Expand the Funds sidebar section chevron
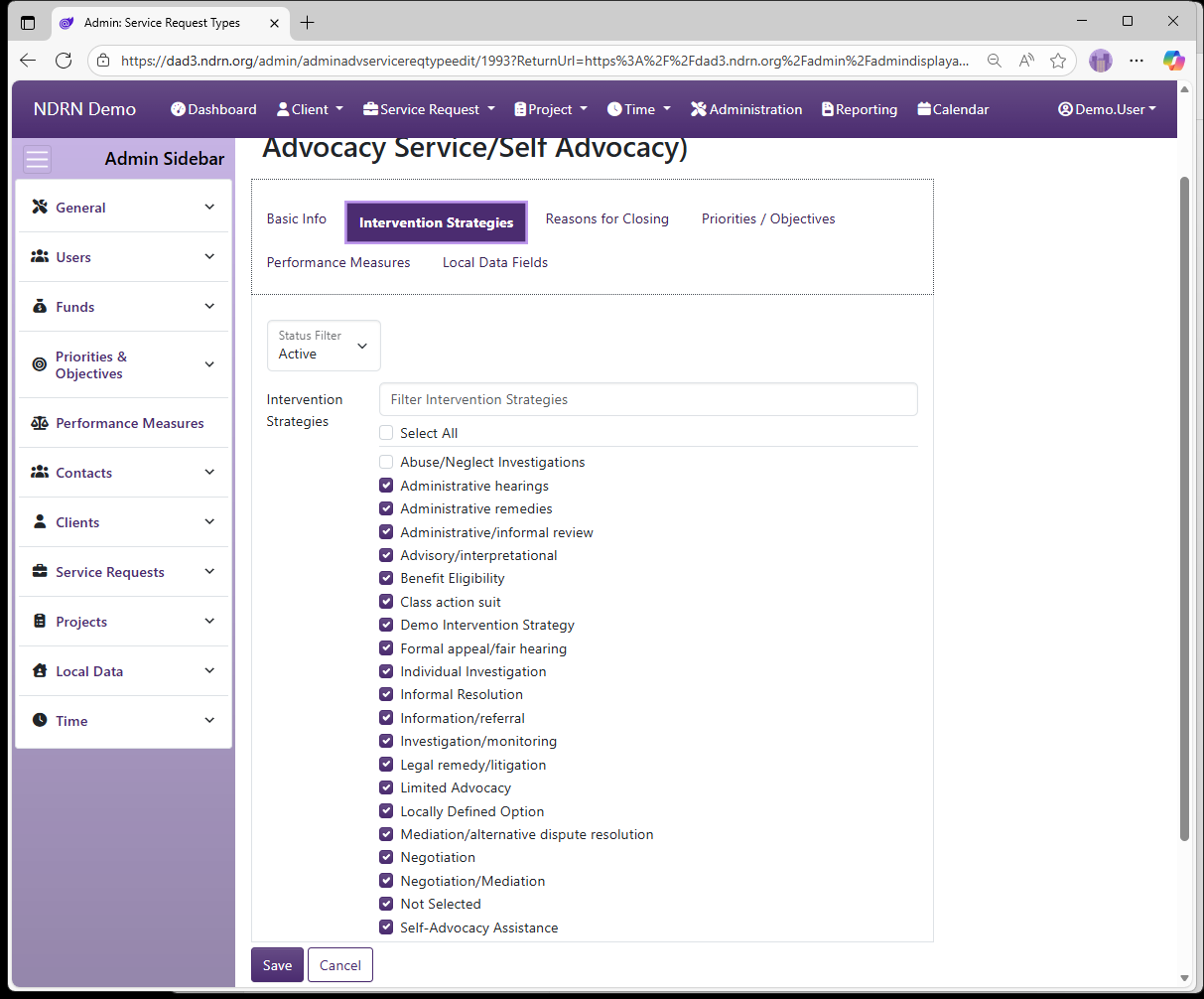 (x=209, y=306)
